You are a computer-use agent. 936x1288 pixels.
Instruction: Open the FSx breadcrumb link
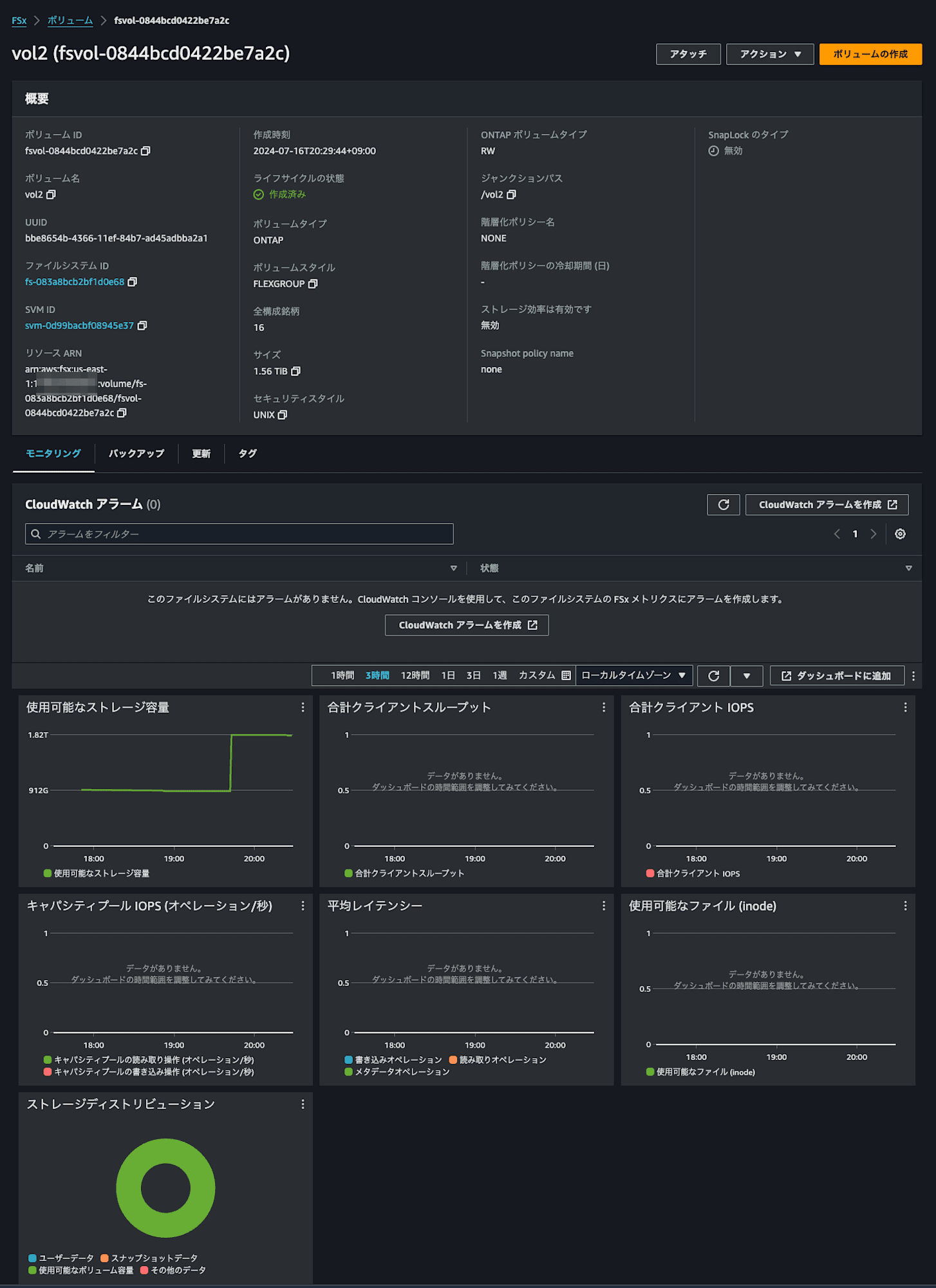(19, 21)
